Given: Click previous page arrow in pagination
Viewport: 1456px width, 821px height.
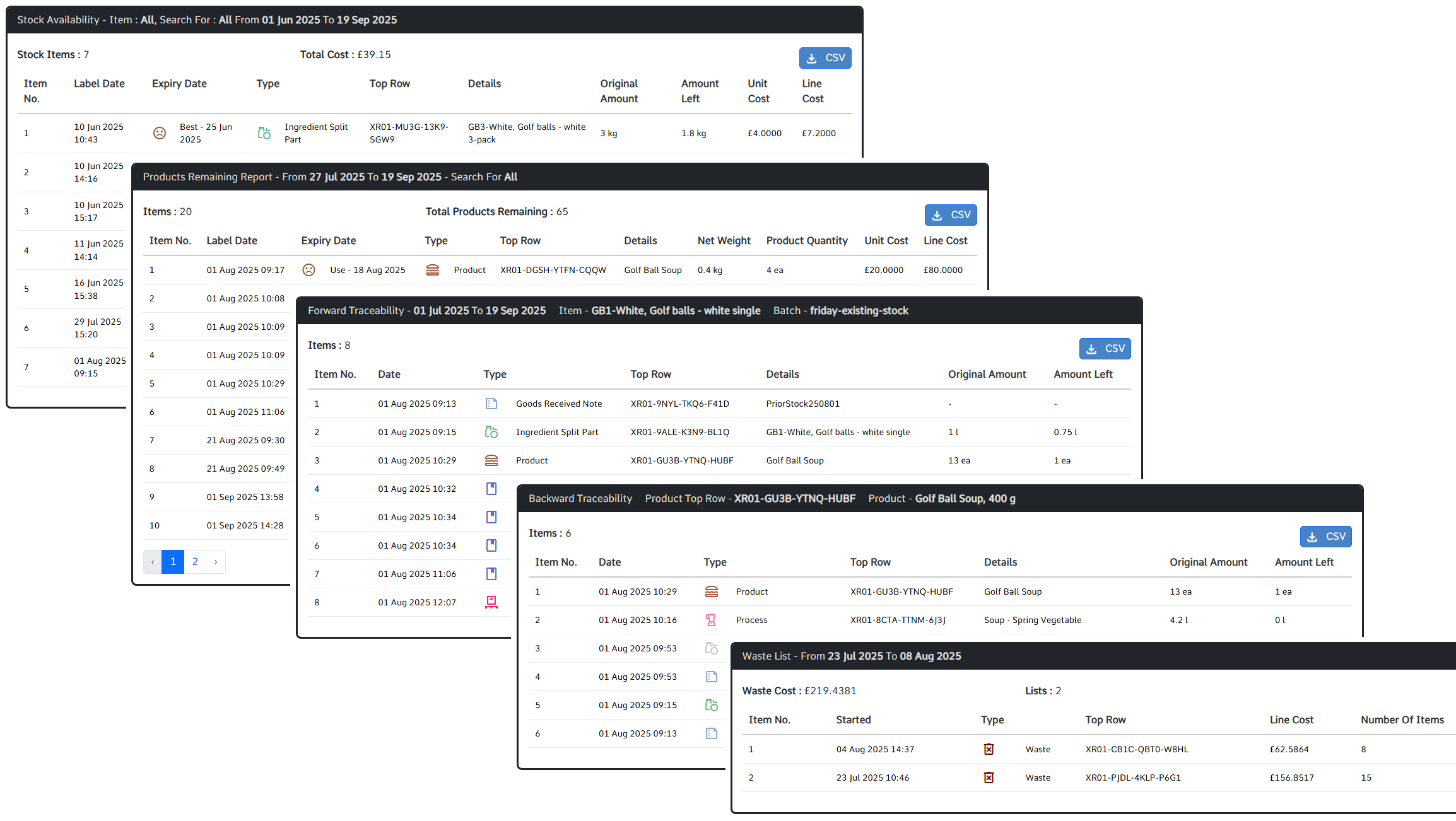Looking at the screenshot, I should (x=153, y=562).
